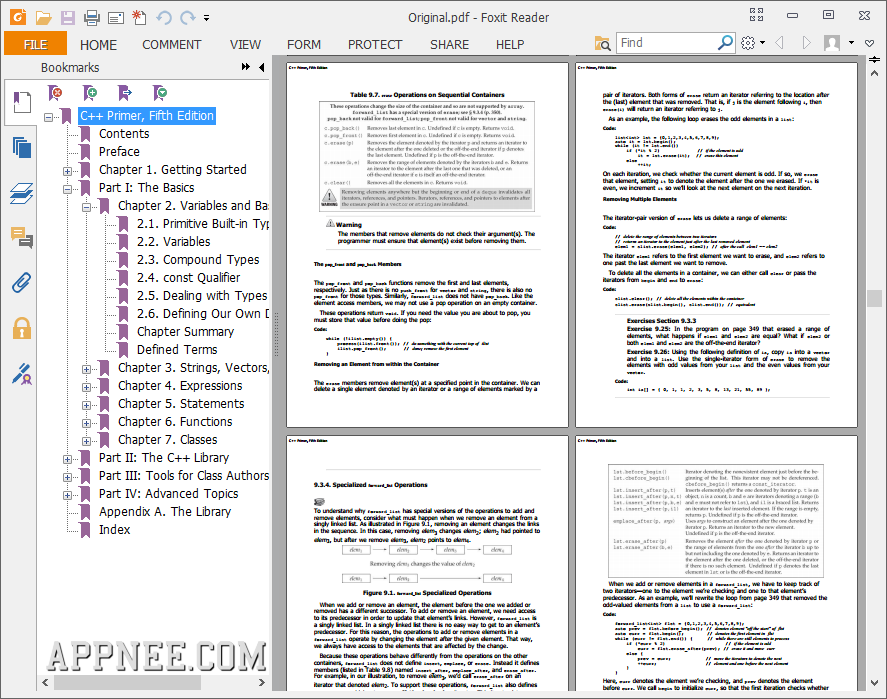Open the Attachments paperclip panel
The image size is (887, 699).
(21, 283)
